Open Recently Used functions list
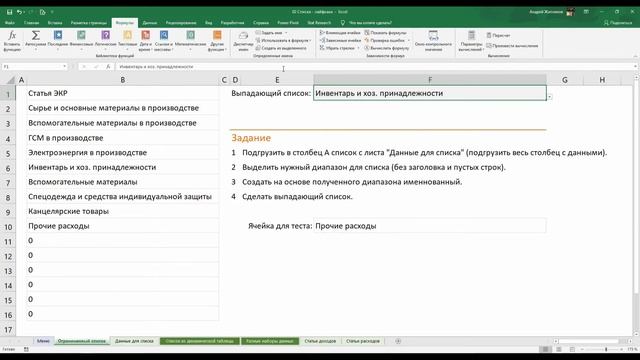The height and width of the screenshot is (360, 640). 58,41
